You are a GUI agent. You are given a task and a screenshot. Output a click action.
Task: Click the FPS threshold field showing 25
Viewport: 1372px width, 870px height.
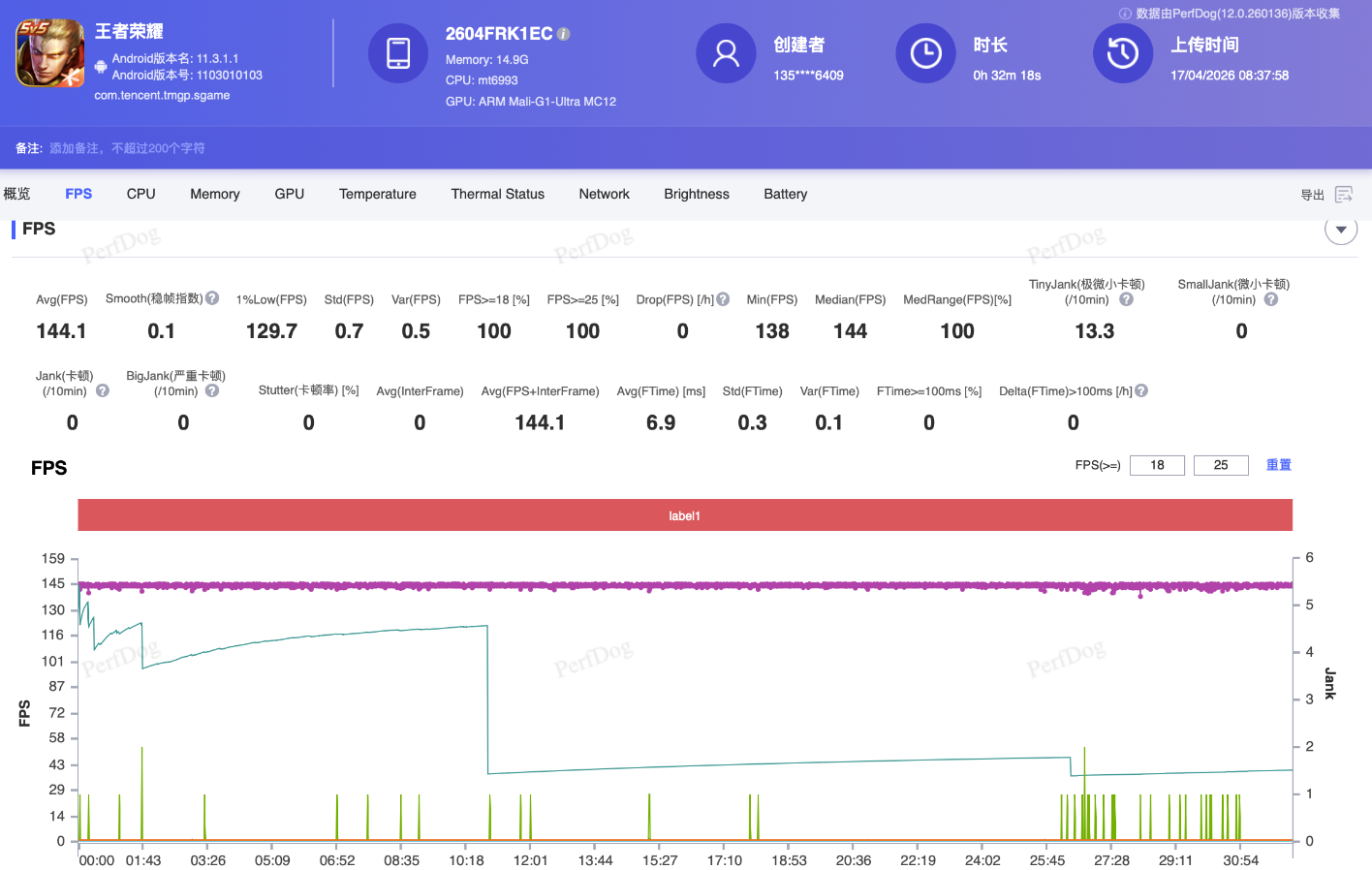click(x=1221, y=465)
